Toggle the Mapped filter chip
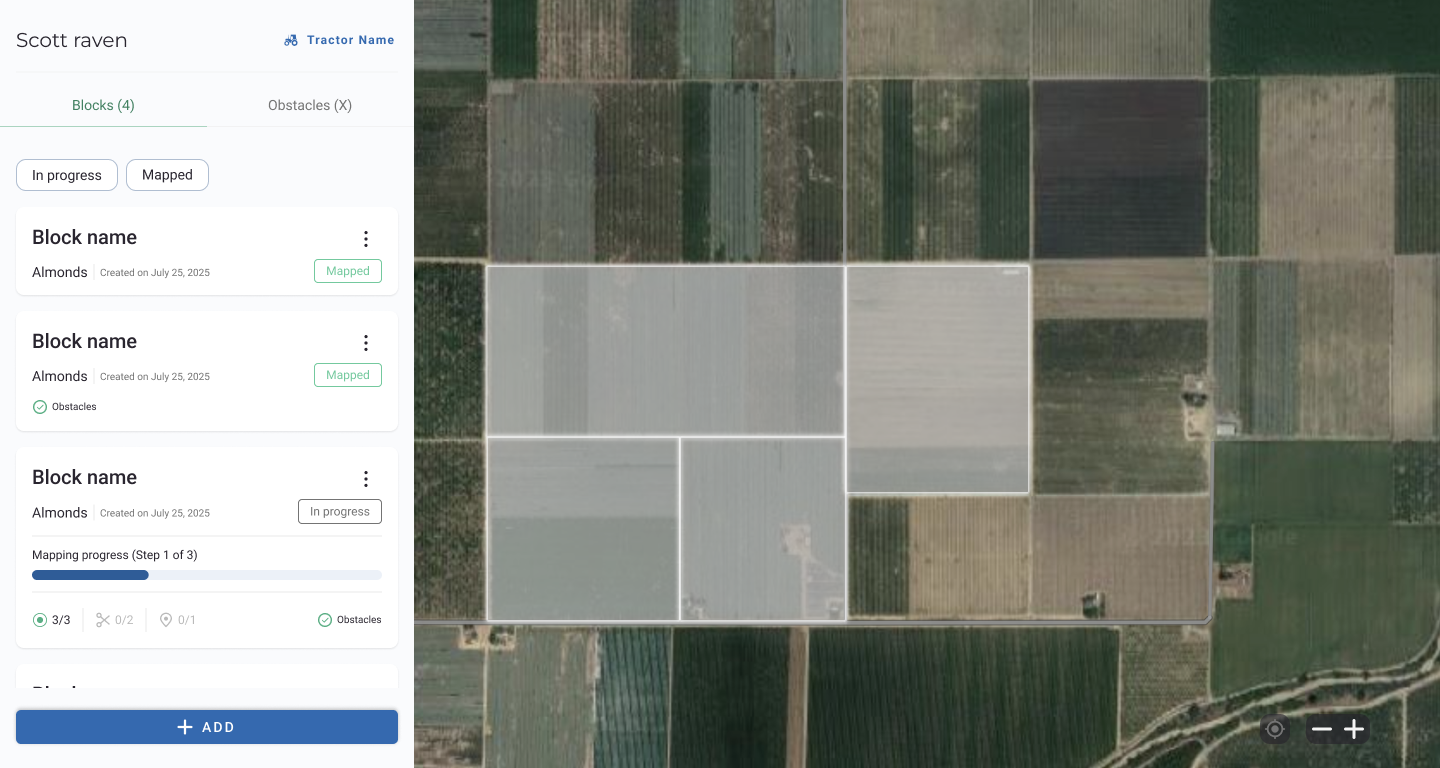Screen dimensions: 1440x768 pos(167,175)
